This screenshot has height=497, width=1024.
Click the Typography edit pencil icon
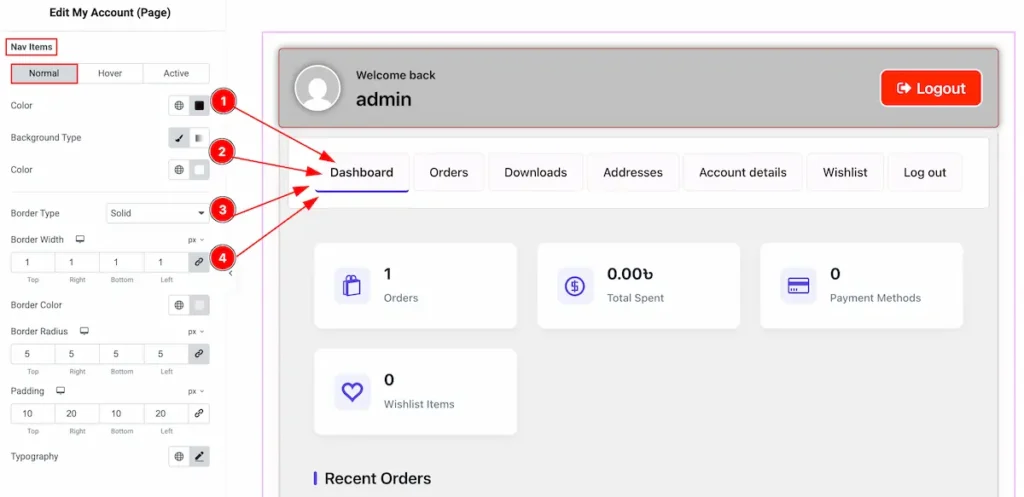coord(199,457)
